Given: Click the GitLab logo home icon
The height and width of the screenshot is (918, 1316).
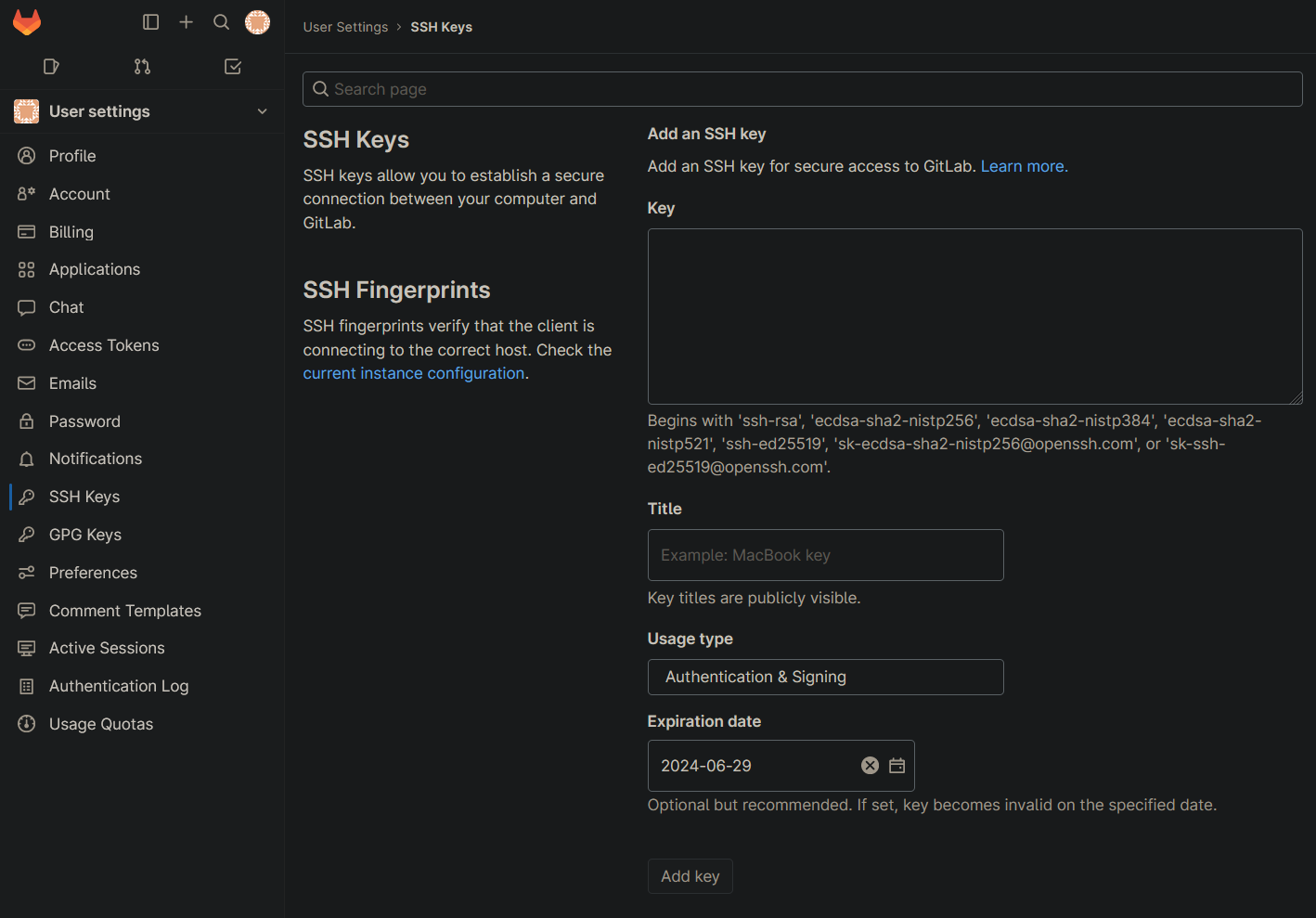Looking at the screenshot, I should [x=27, y=22].
